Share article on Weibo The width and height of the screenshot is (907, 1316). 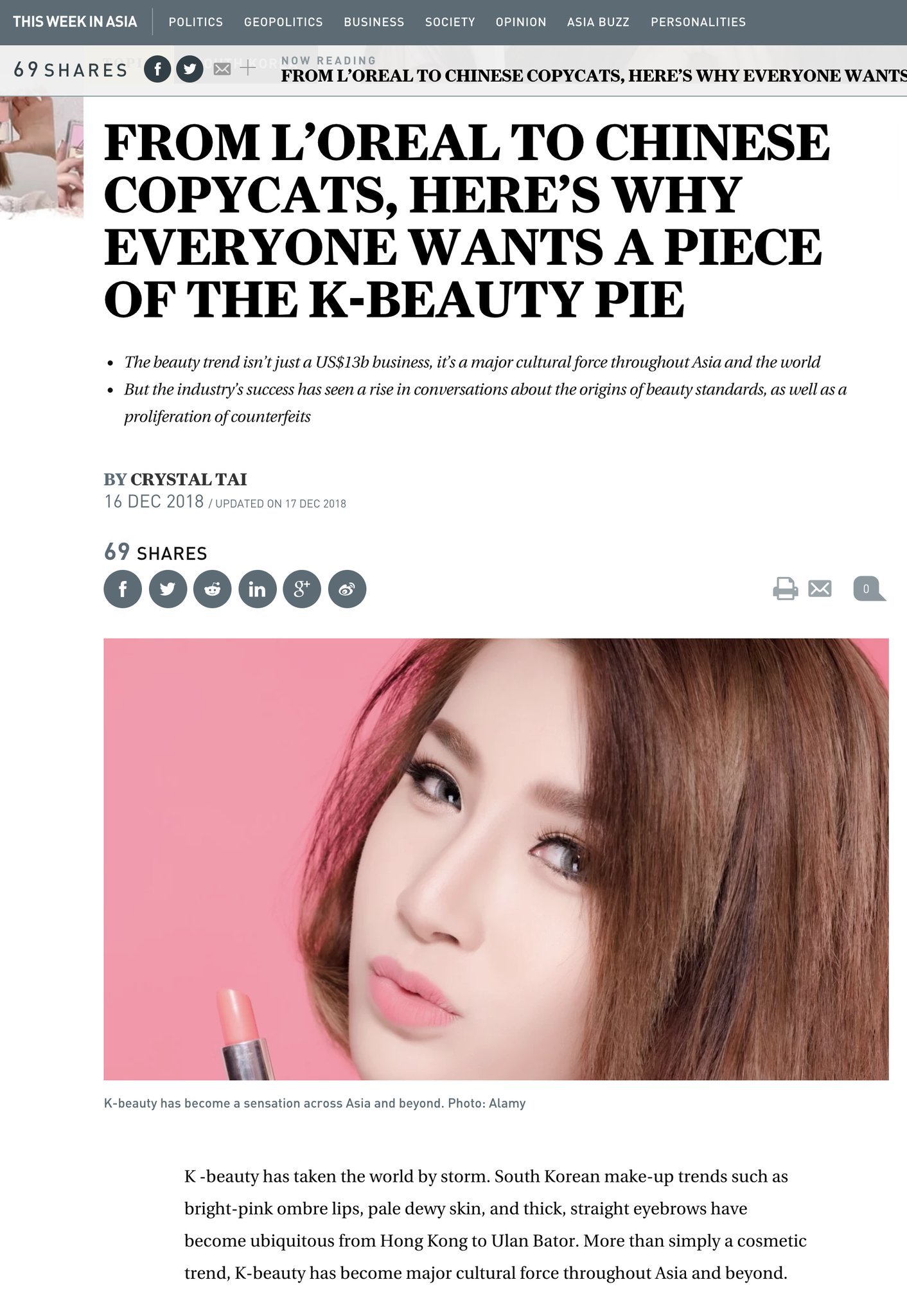click(x=347, y=589)
